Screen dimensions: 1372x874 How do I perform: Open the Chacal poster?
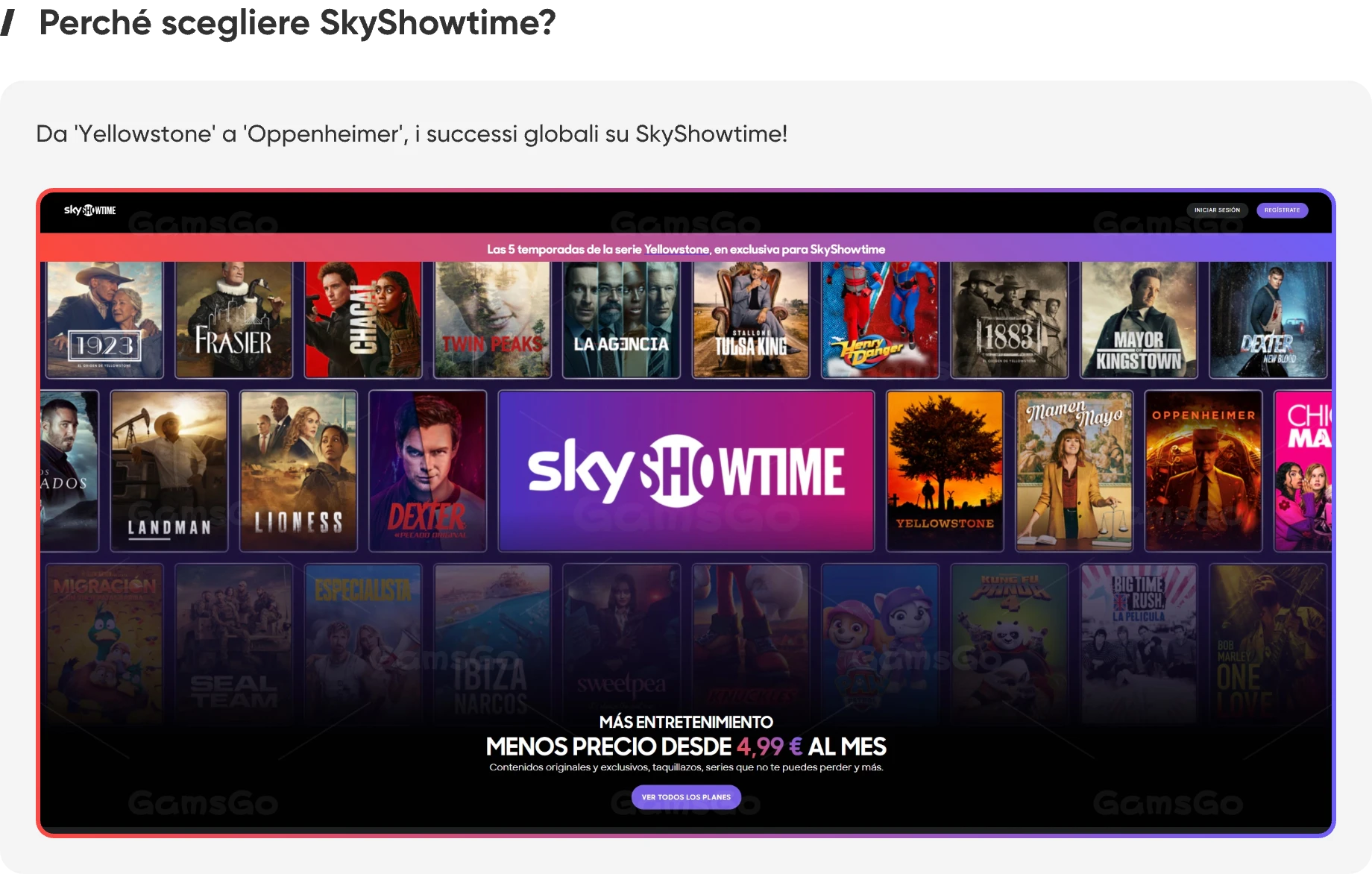tap(363, 320)
